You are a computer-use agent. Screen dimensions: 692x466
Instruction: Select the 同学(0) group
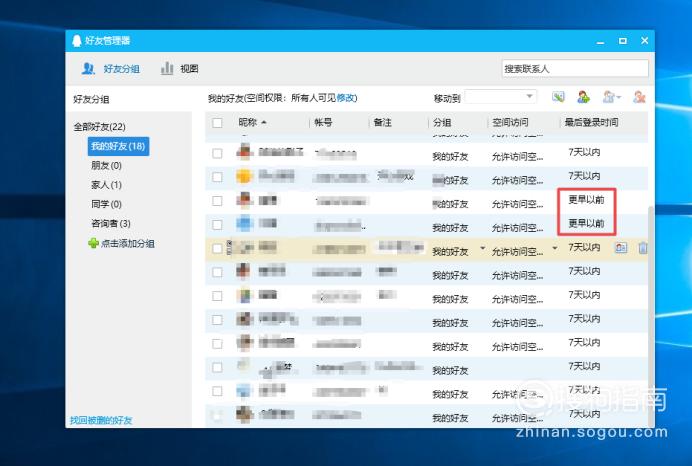pyautogui.click(x=106, y=204)
